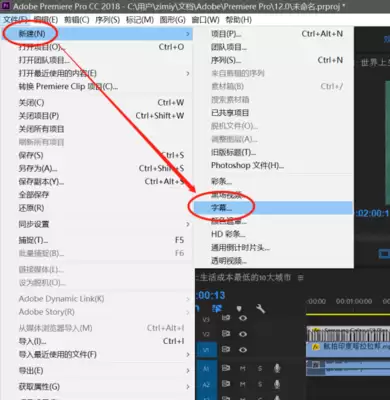Click the fx badge on the A1 audio clip
Image resolution: width=390 pixels, height=400 pixels.
[x=315, y=365]
